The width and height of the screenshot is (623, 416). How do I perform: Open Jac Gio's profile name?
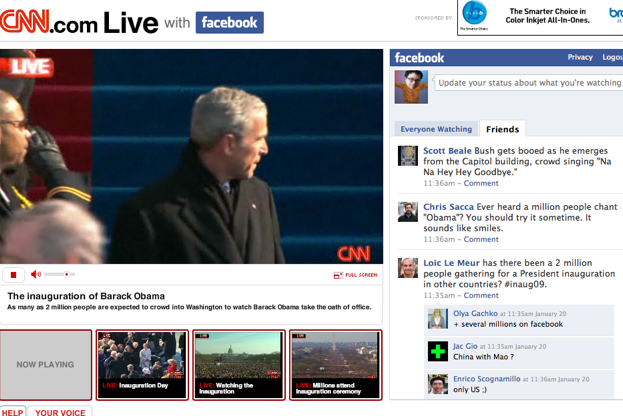465,346
